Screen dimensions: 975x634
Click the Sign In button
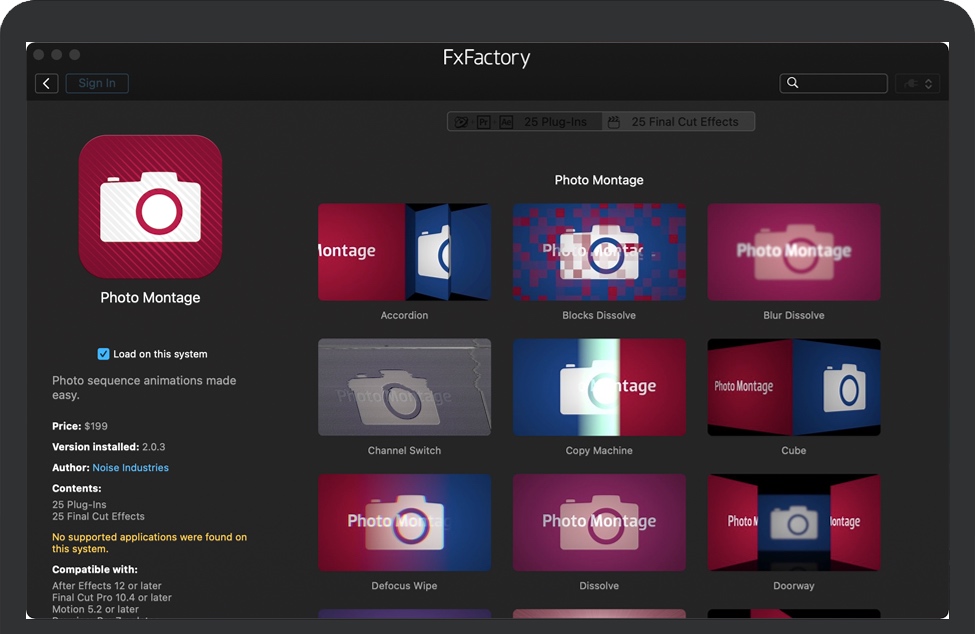(97, 83)
